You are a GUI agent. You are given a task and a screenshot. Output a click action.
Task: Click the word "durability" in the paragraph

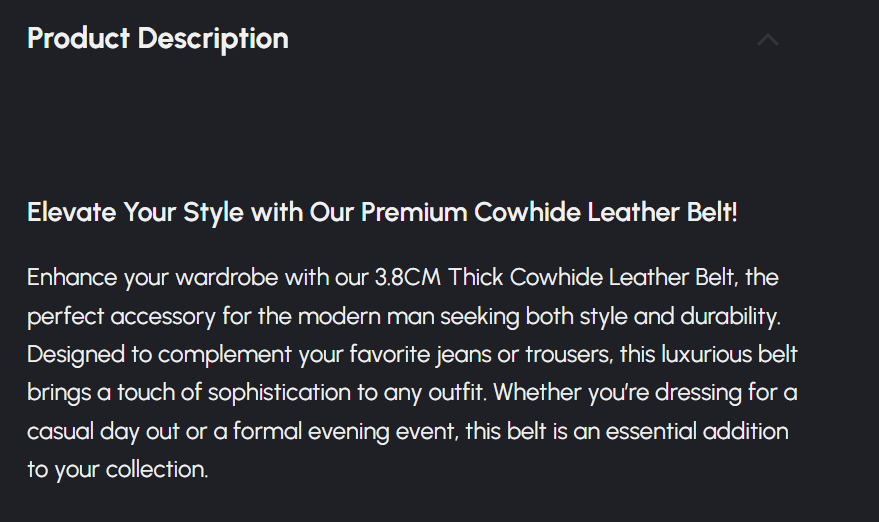727,317
